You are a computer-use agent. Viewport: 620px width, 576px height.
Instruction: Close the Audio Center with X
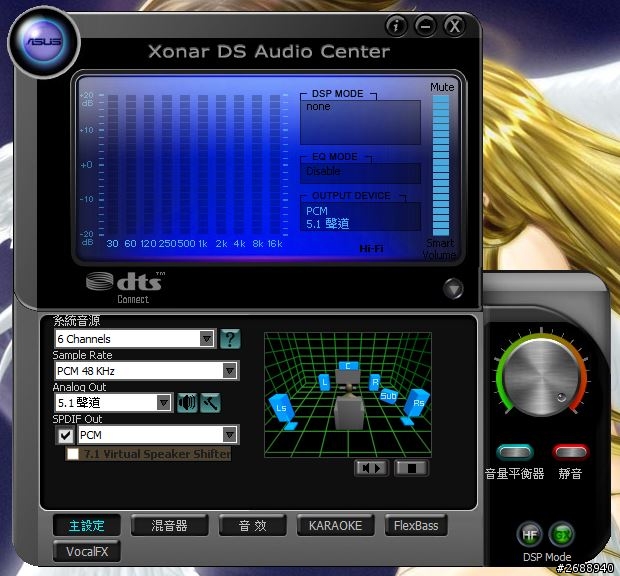click(x=454, y=26)
